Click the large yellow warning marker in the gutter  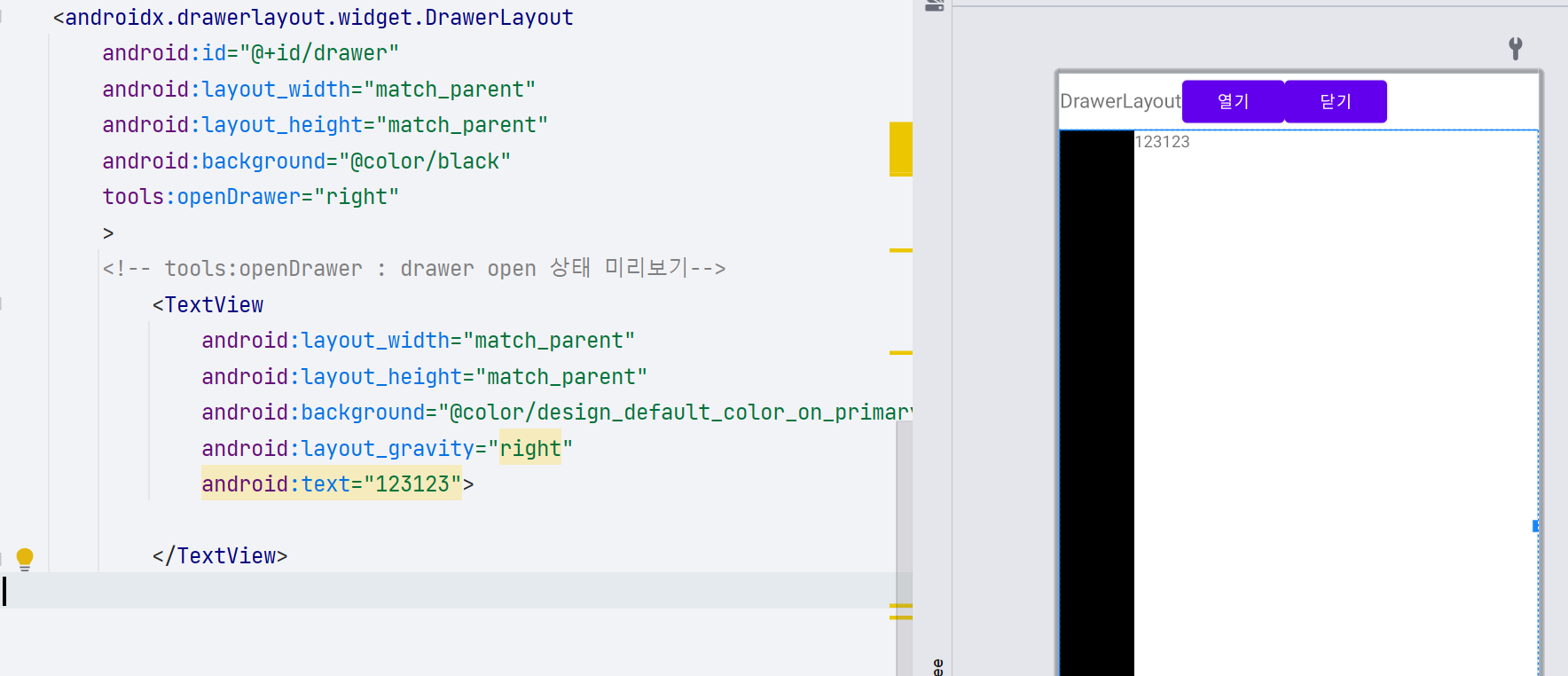901,149
